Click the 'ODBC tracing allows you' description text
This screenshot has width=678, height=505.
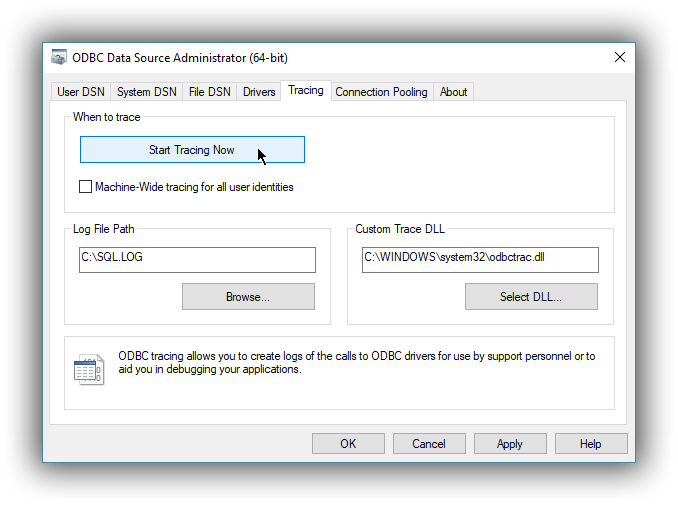[357, 362]
